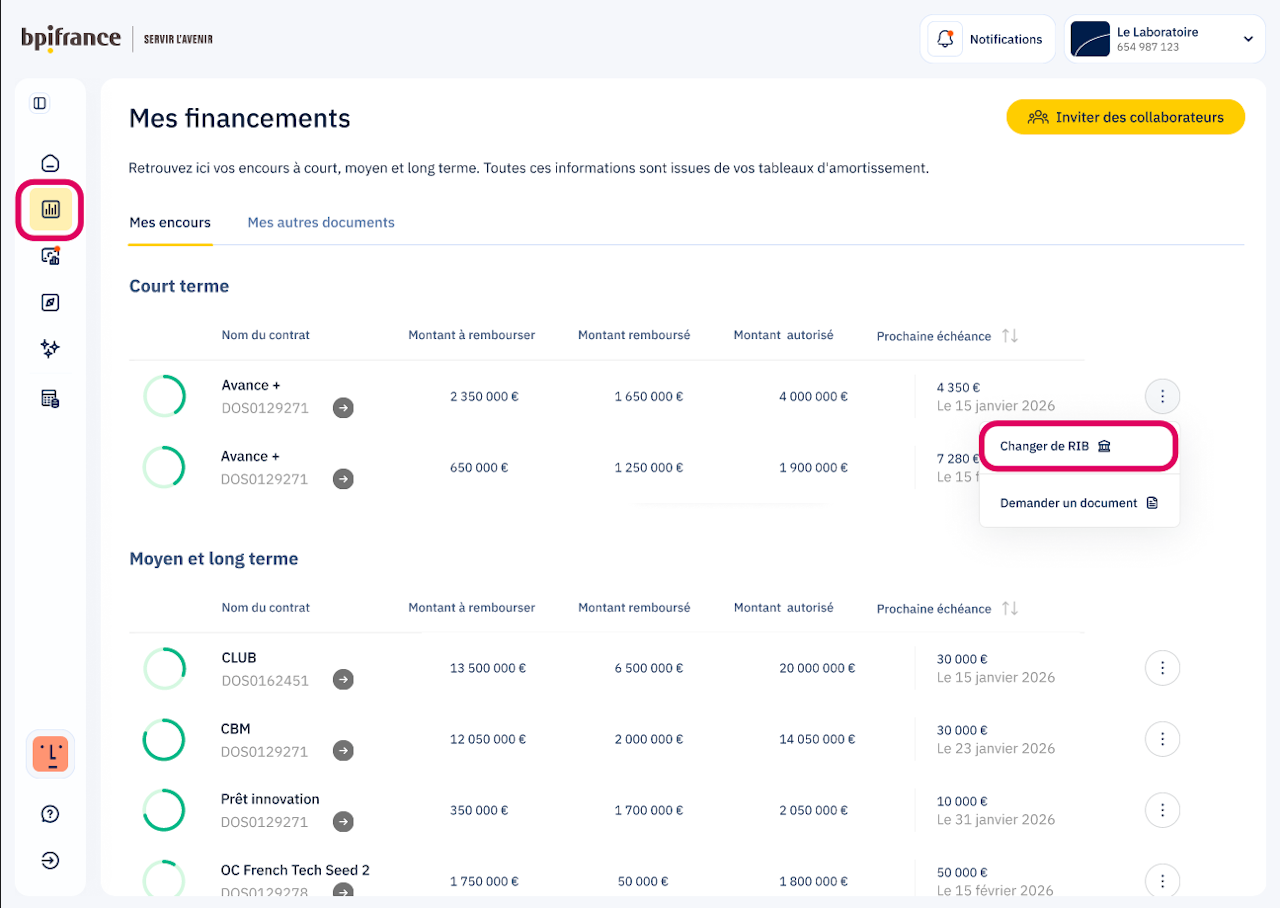The image size is (1280, 908).
Task: Open the arrow icon in the Prêt innovation row
Action: (343, 822)
